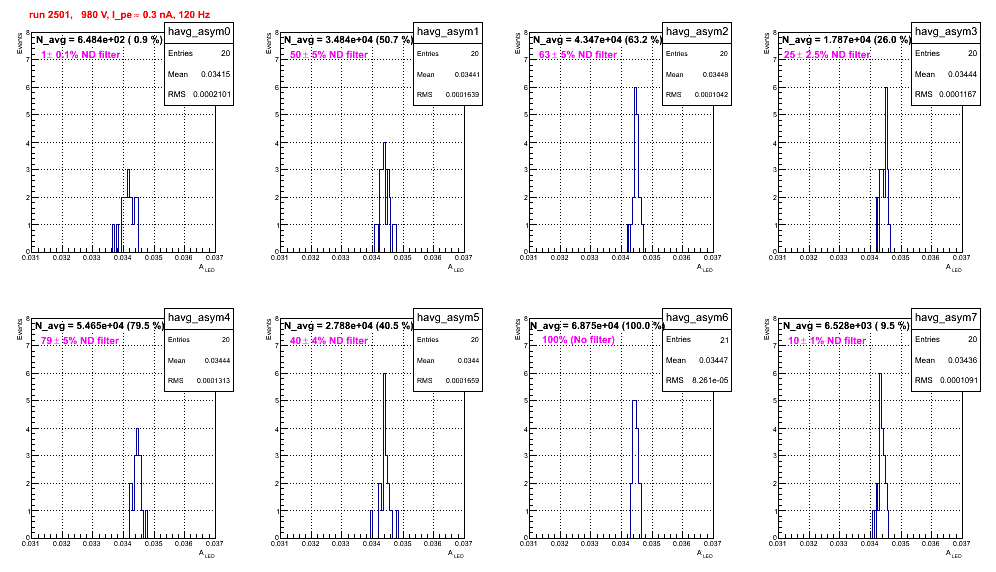The height and width of the screenshot is (572, 996).
Task: Click the magenta 79± 5% ND filter label
Action: (x=80, y=341)
